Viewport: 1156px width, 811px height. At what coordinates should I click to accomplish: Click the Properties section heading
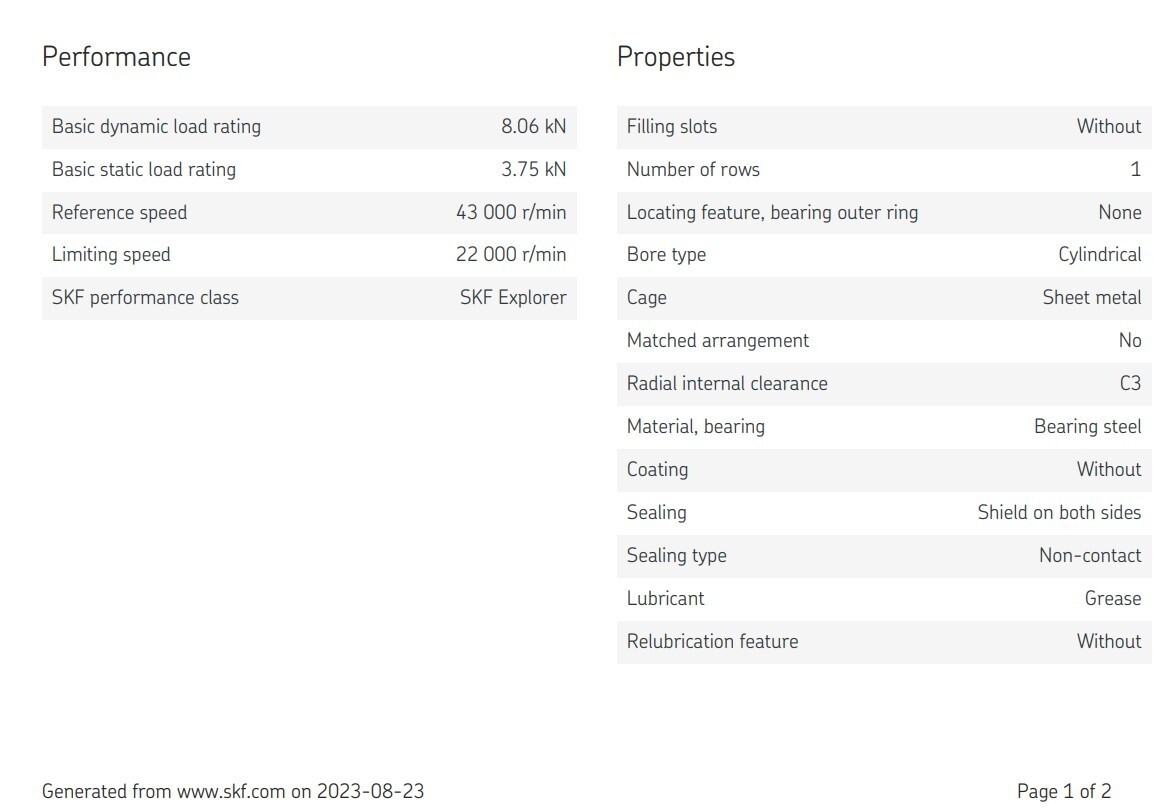pyautogui.click(x=675, y=57)
